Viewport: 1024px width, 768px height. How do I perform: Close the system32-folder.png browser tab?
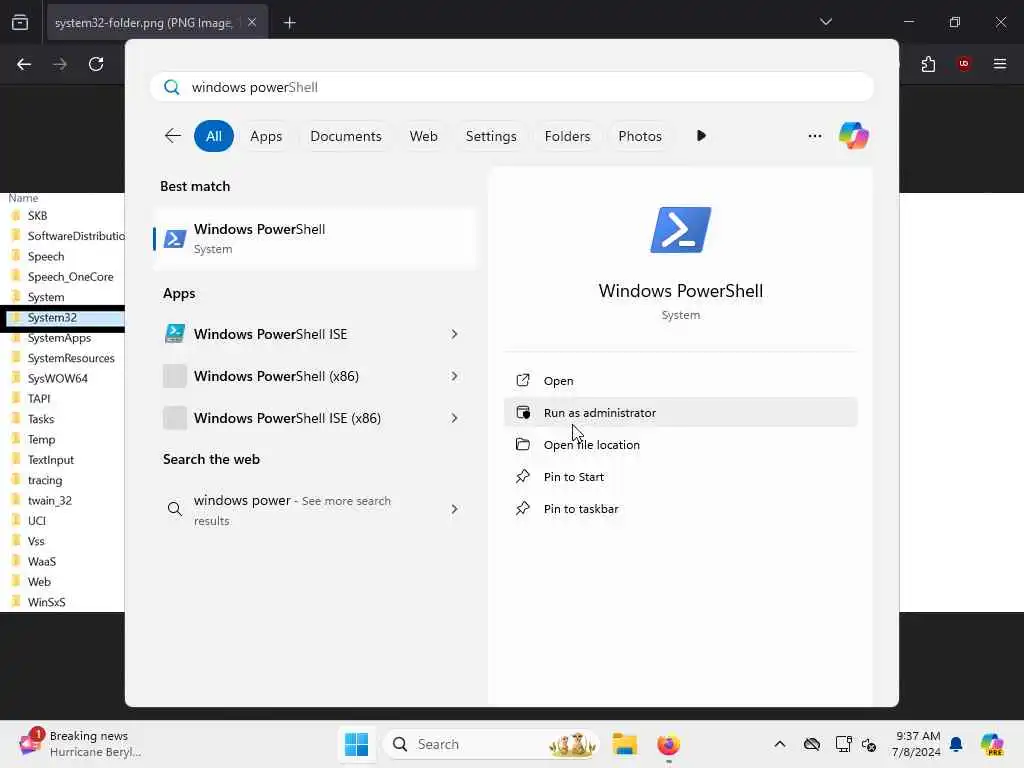[x=252, y=23]
